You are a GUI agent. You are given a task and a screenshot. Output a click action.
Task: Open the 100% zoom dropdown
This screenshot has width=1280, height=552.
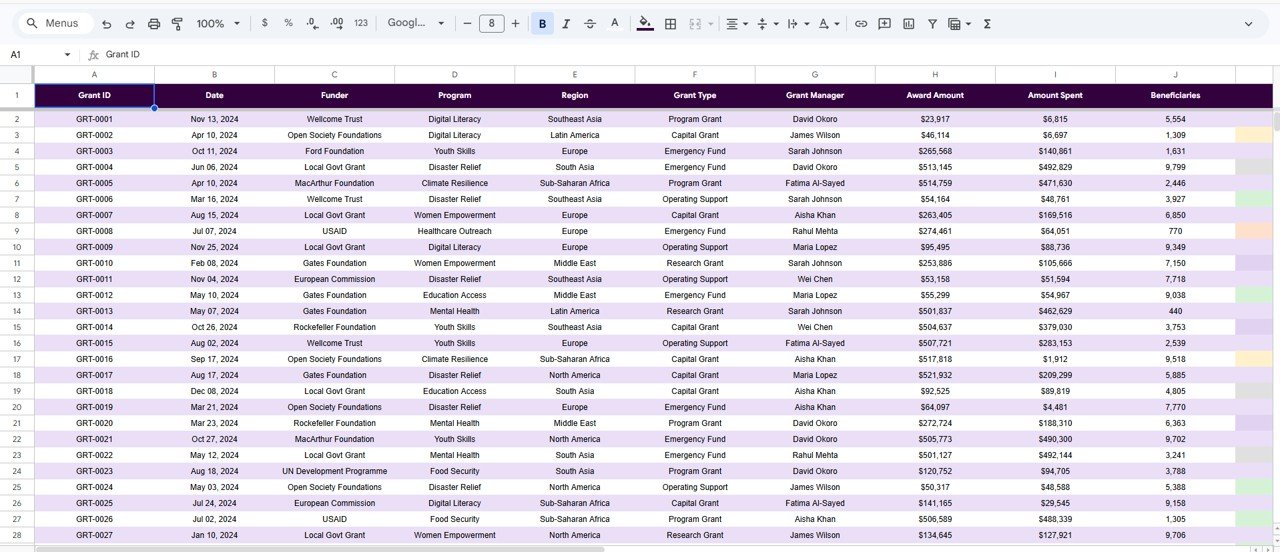218,23
